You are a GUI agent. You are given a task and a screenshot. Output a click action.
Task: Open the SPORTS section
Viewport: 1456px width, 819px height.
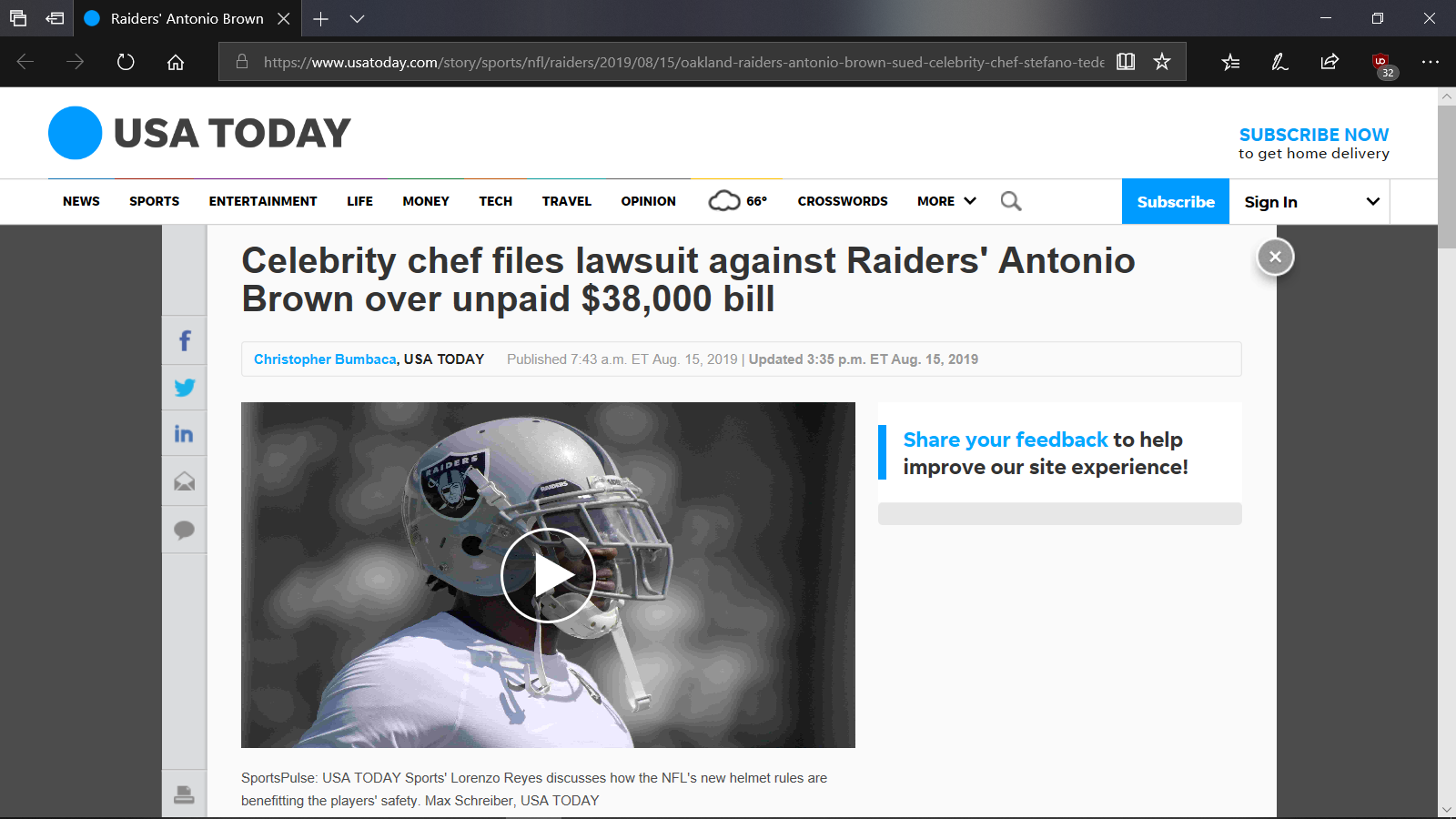coord(154,201)
